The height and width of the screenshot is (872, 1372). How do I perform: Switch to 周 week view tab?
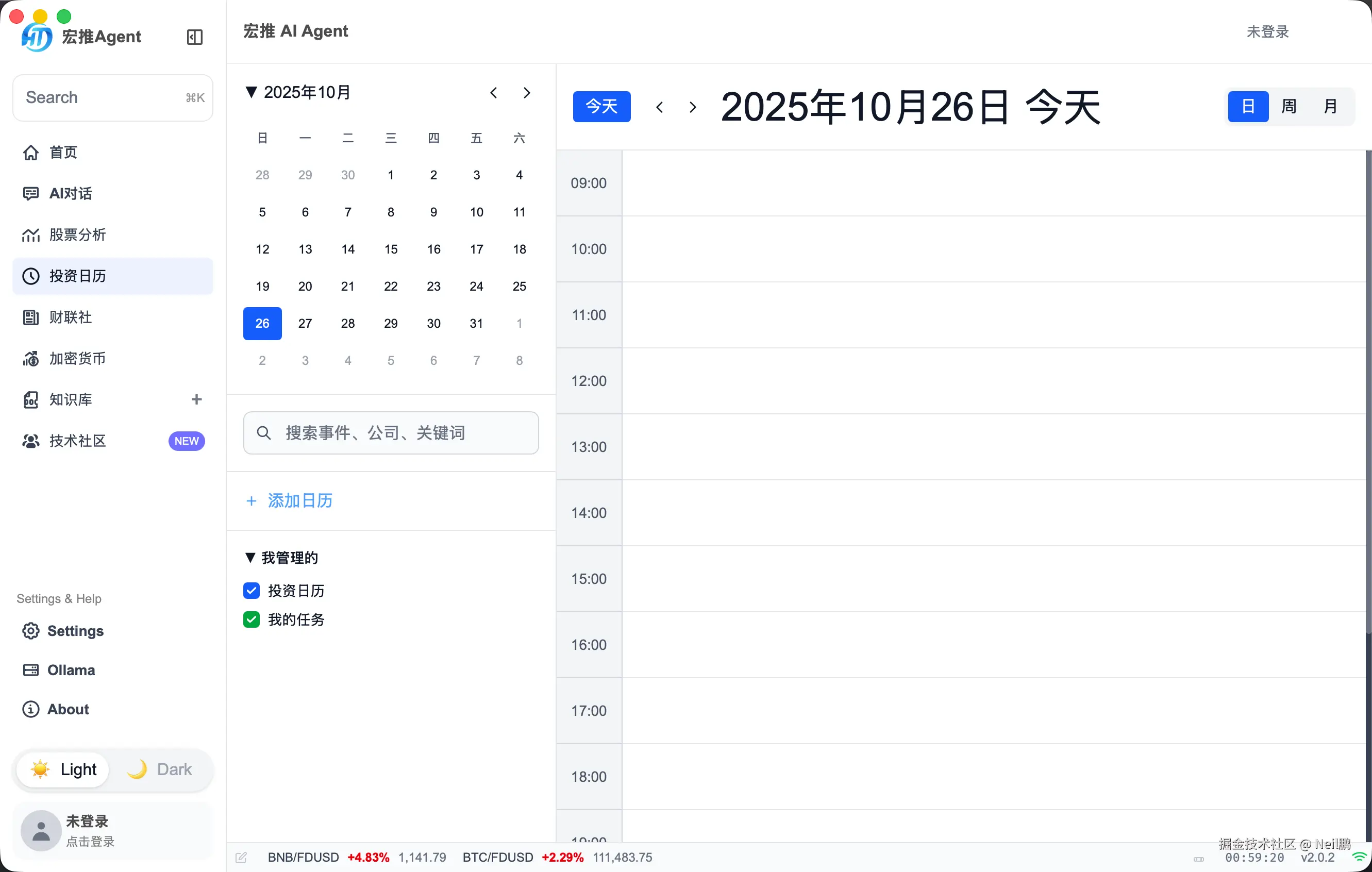pyautogui.click(x=1289, y=106)
